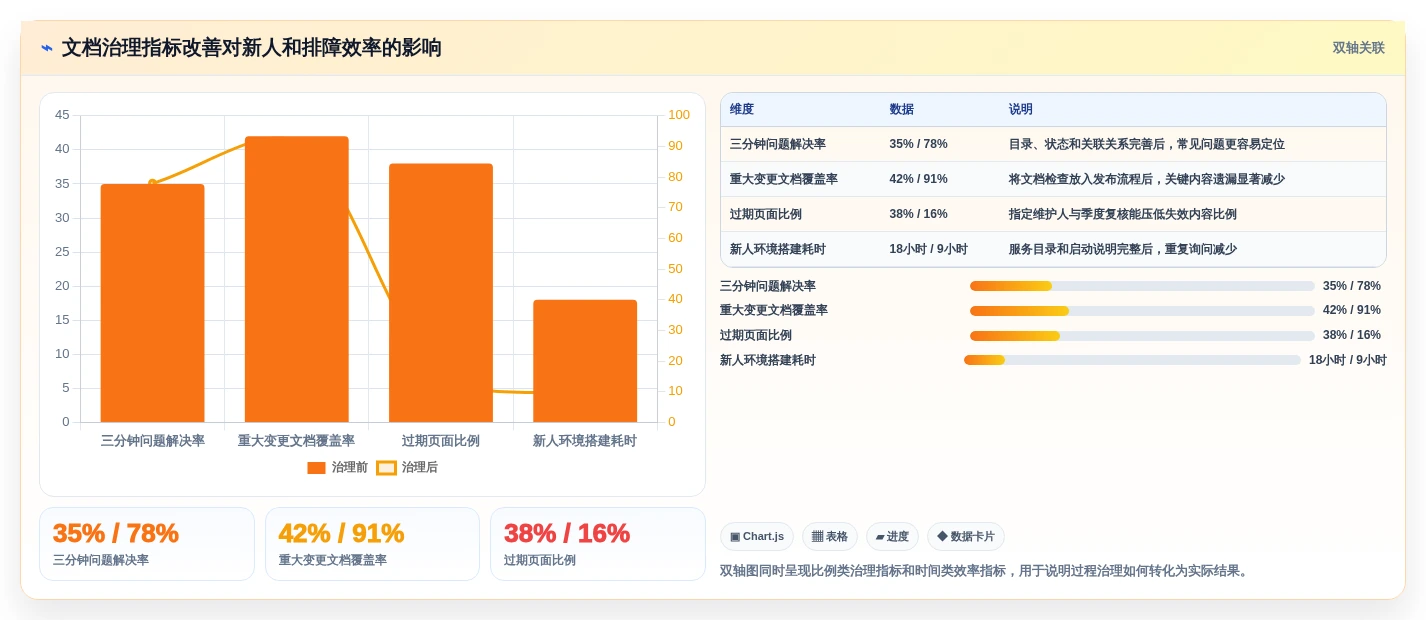Click the 45 tick on the left axis
The image size is (1426, 620).
pos(62,115)
